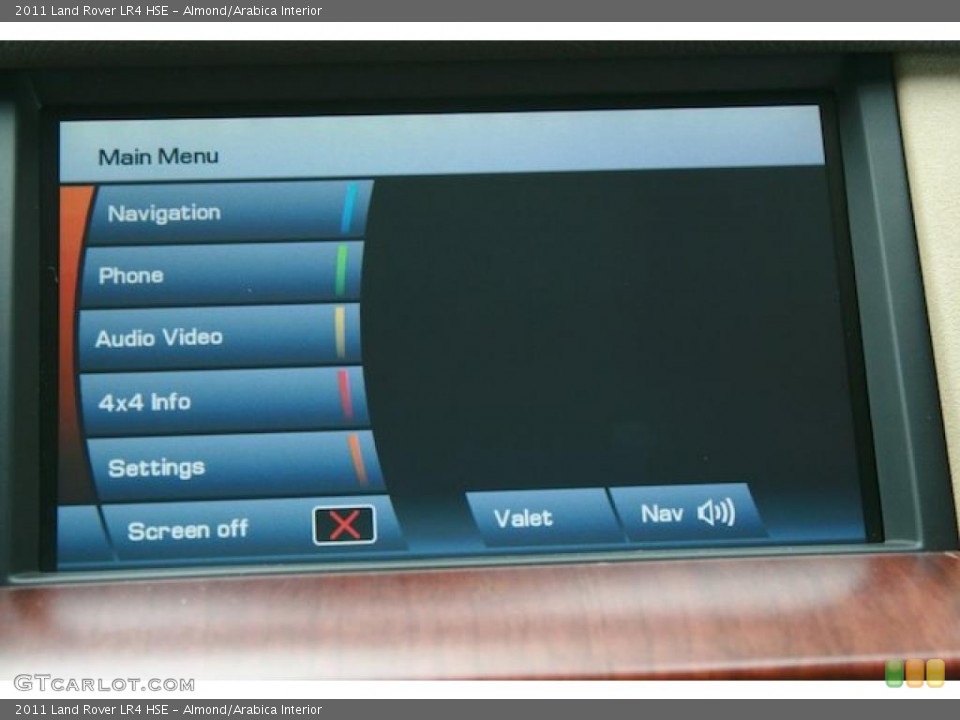960x720 pixels.
Task: Open the Navigation menu item
Action: (230, 212)
